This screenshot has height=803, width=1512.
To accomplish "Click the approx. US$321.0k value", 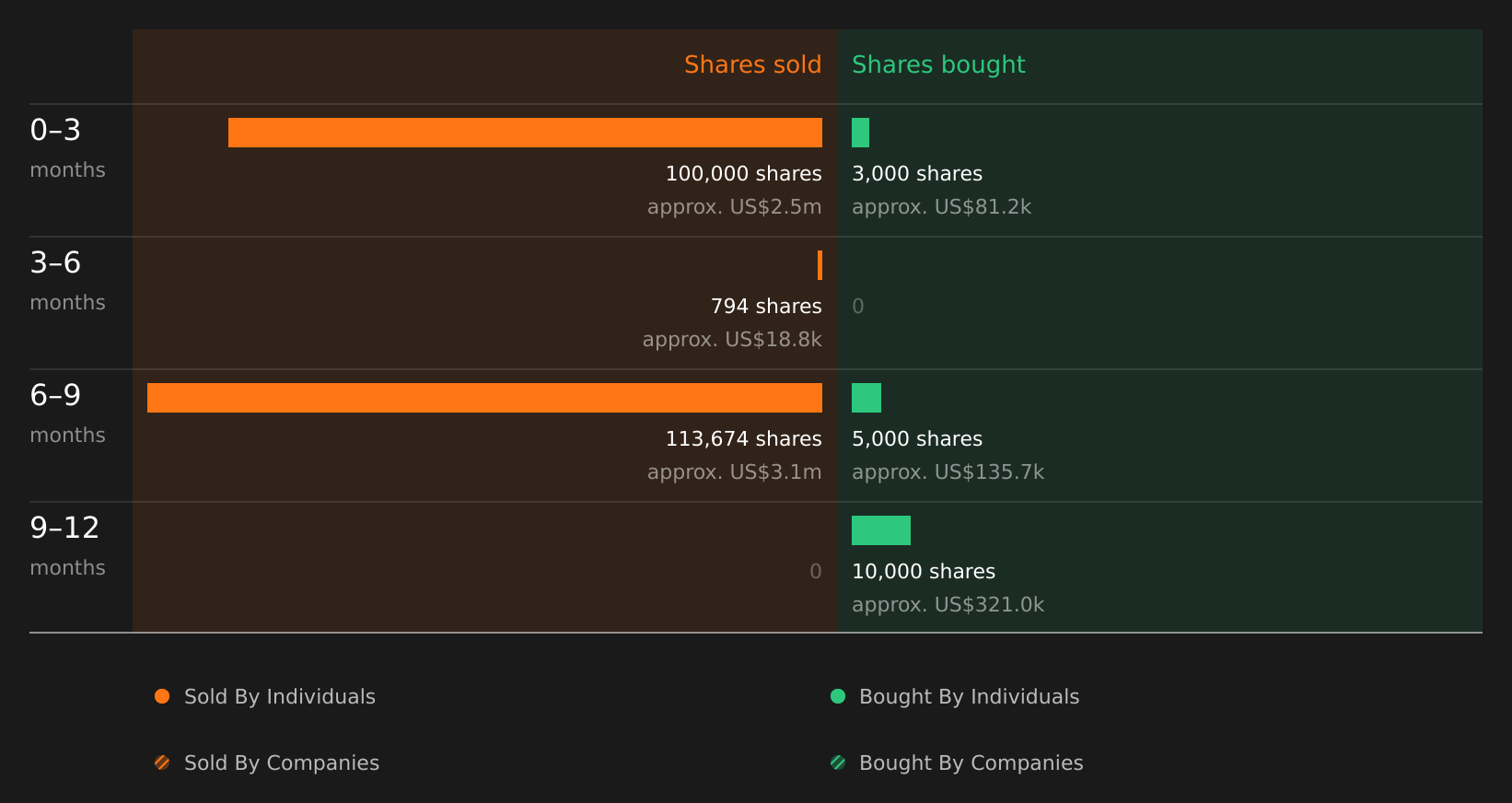I will 948,605.
